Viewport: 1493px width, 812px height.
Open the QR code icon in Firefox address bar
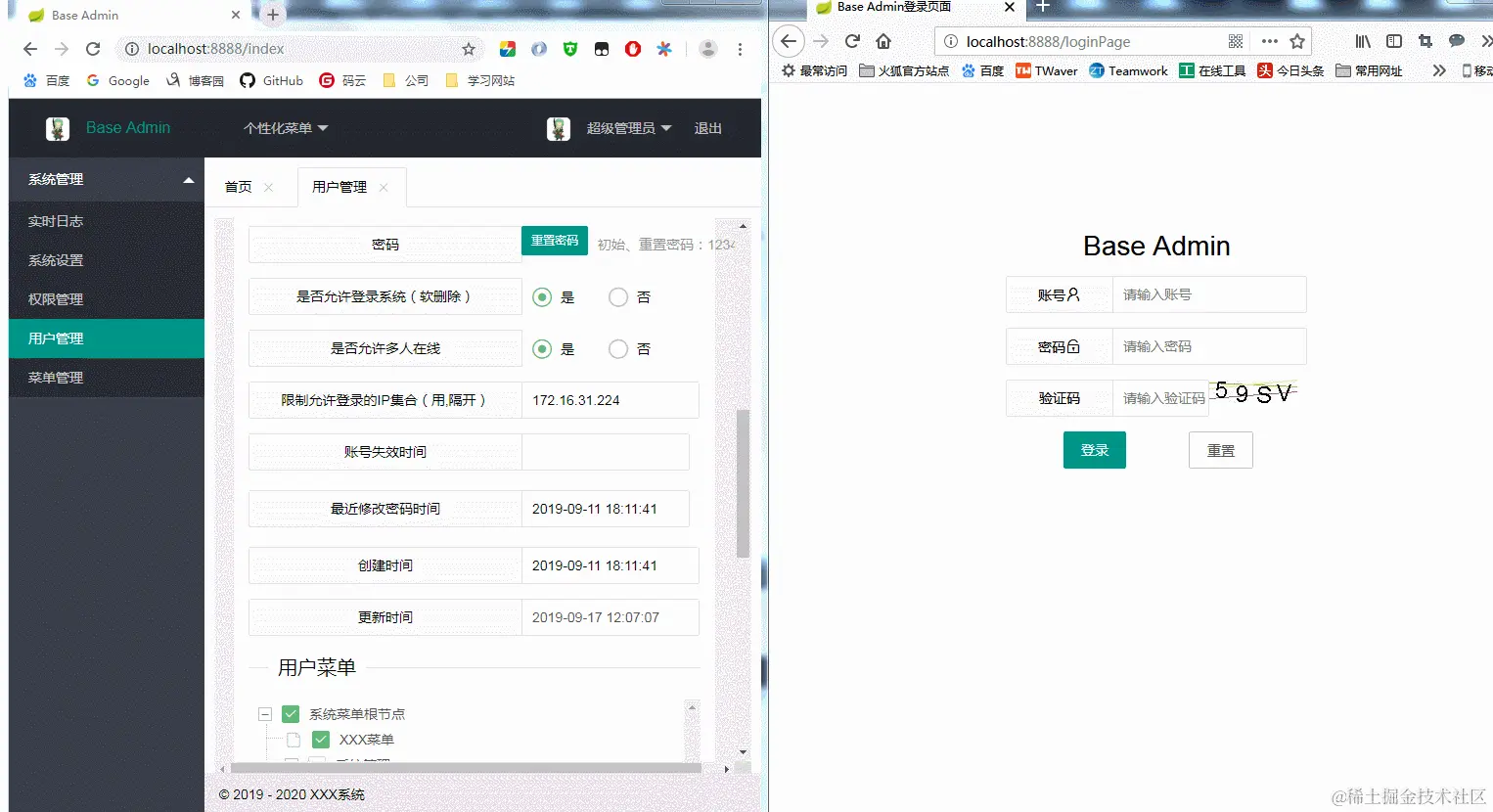pyautogui.click(x=1236, y=41)
